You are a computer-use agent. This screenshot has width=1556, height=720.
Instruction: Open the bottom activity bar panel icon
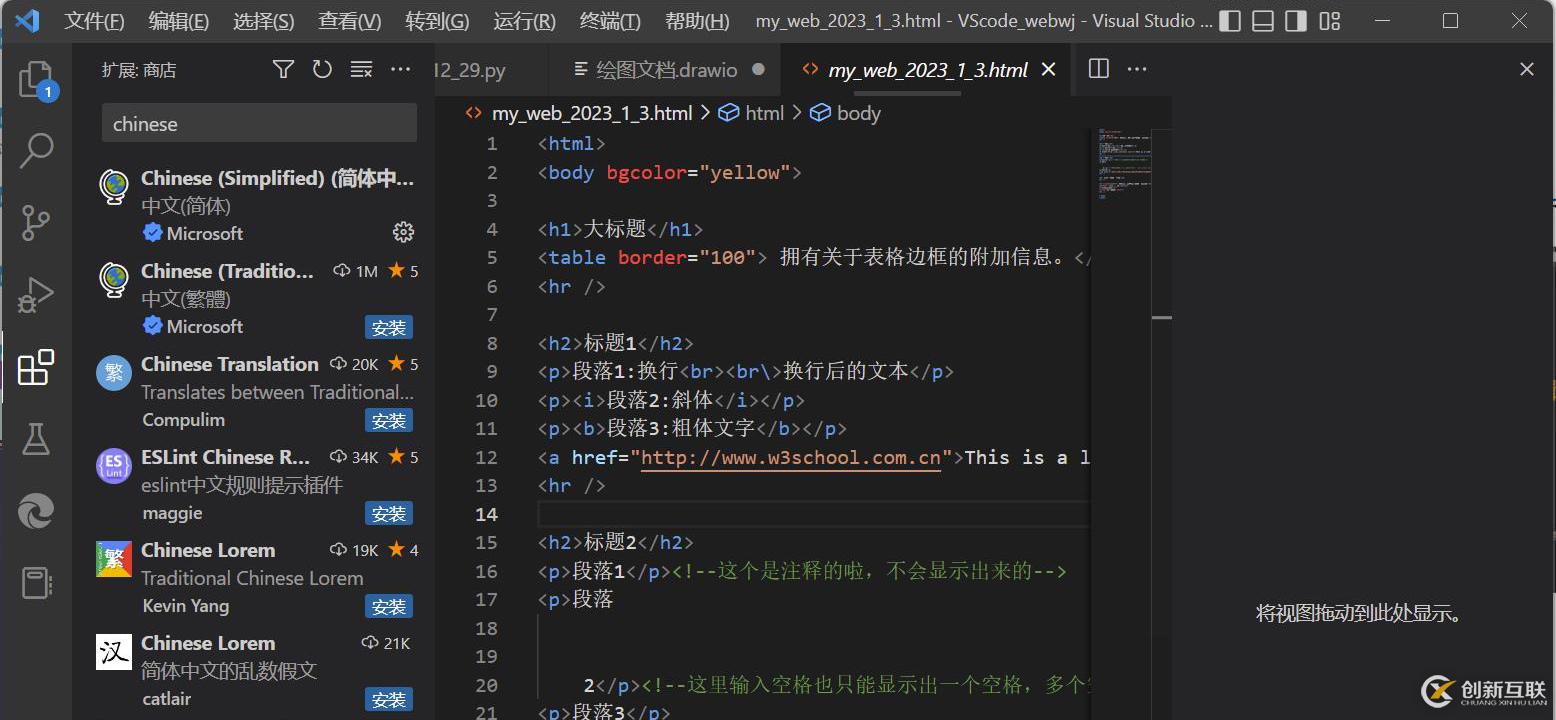click(x=36, y=583)
